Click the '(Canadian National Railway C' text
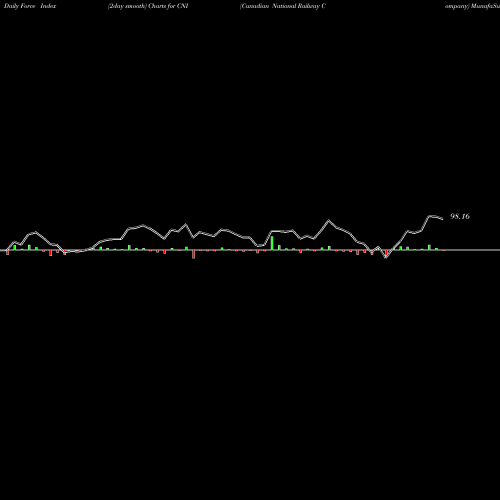Screen dimensions: 500x500 pyautogui.click(x=283, y=6)
